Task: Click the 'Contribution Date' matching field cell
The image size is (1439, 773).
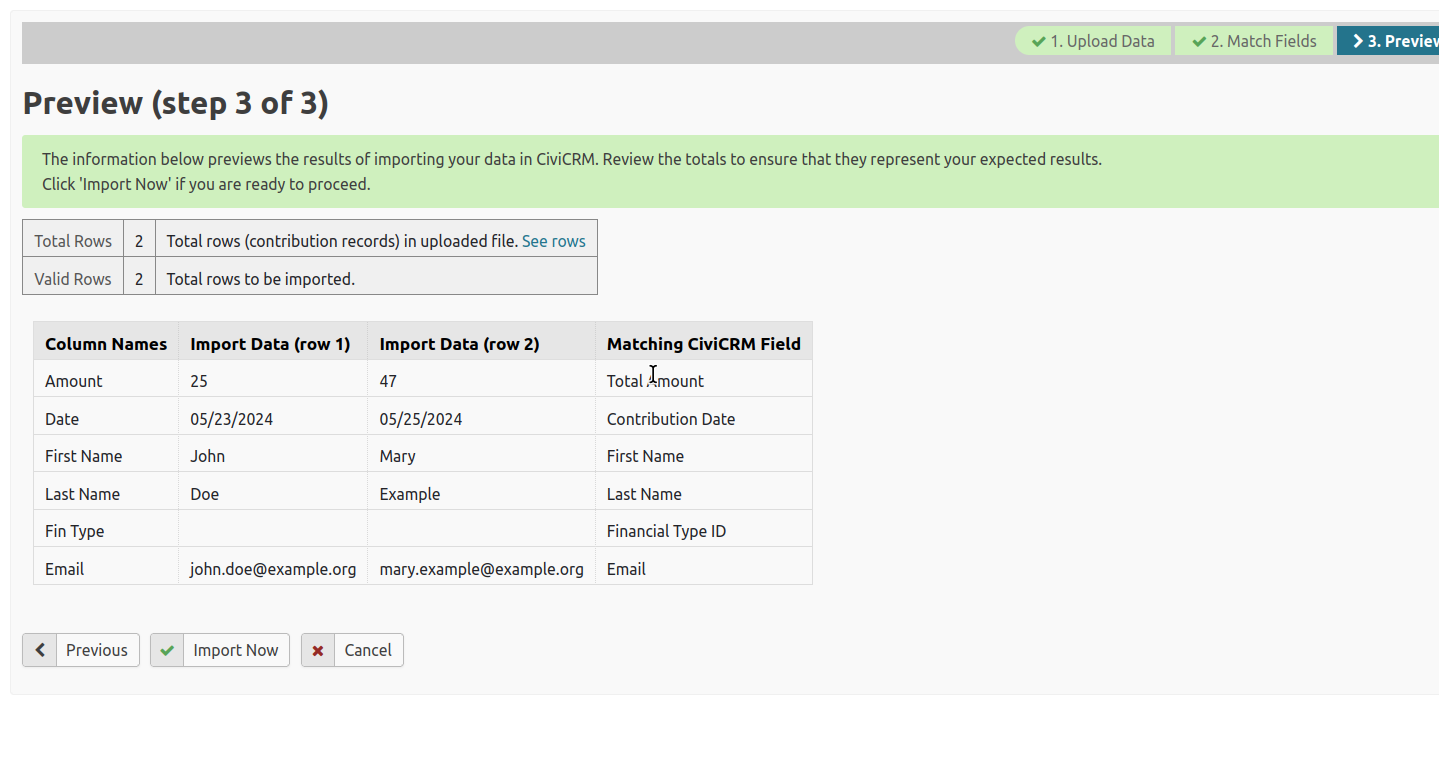Action: pos(670,419)
